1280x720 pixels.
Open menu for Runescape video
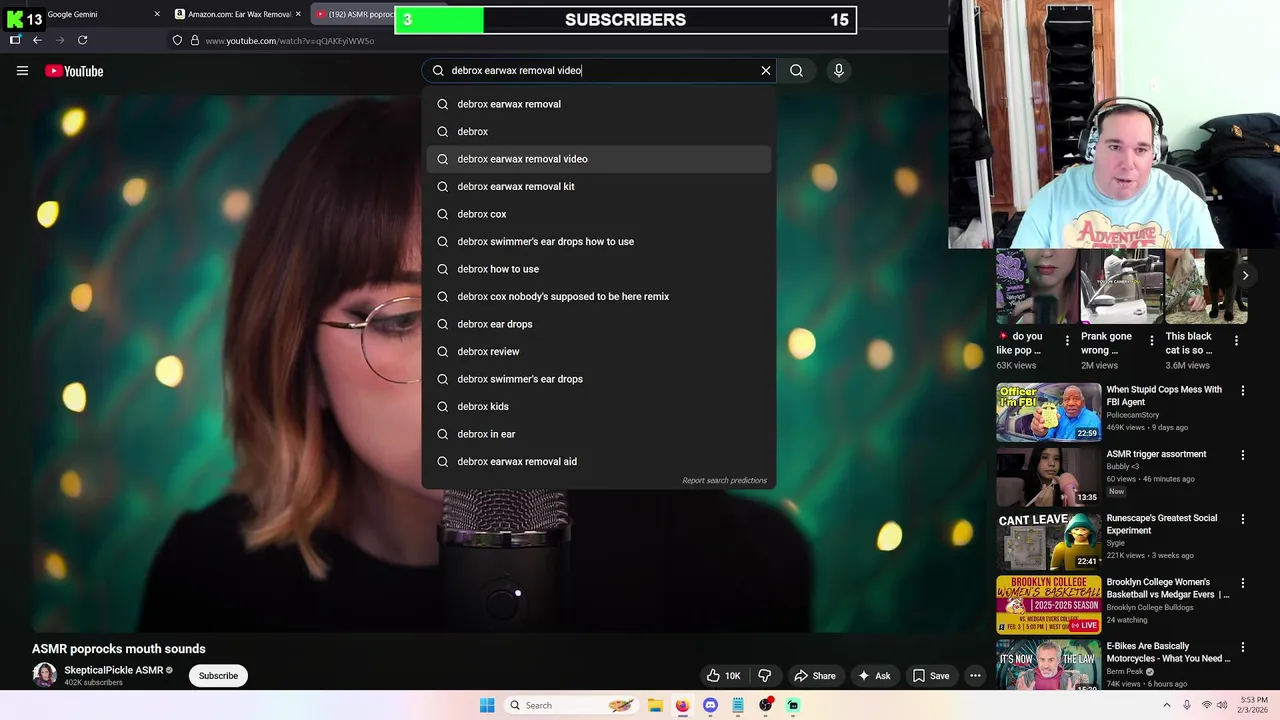pos(1243,519)
